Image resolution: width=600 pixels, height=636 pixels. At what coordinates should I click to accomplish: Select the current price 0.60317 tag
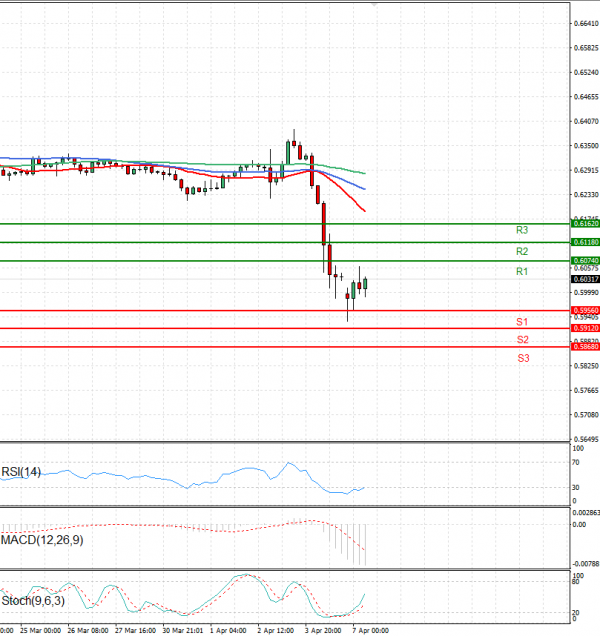[x=585, y=279]
